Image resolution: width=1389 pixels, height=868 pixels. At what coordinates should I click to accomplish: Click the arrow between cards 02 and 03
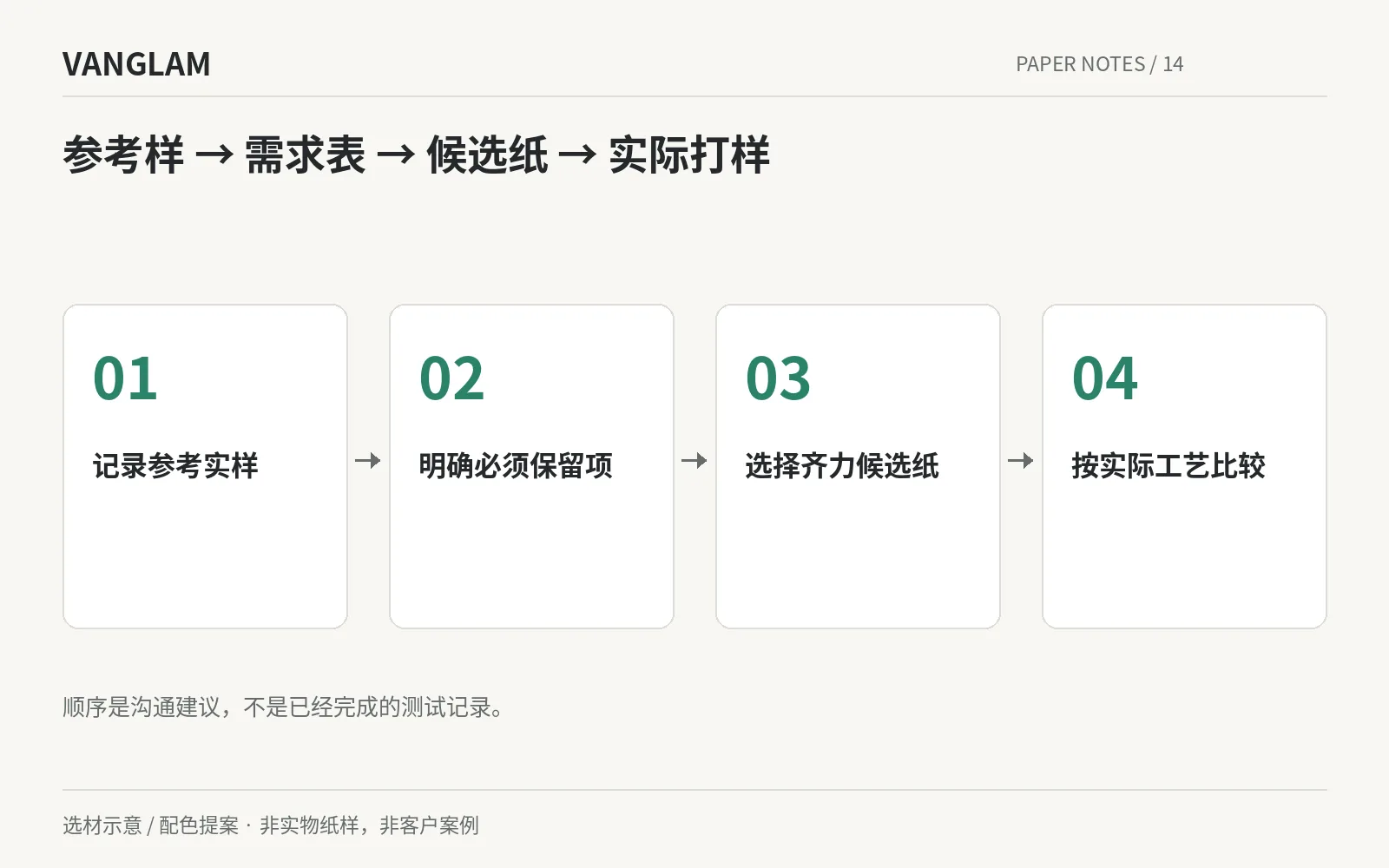coord(694,461)
